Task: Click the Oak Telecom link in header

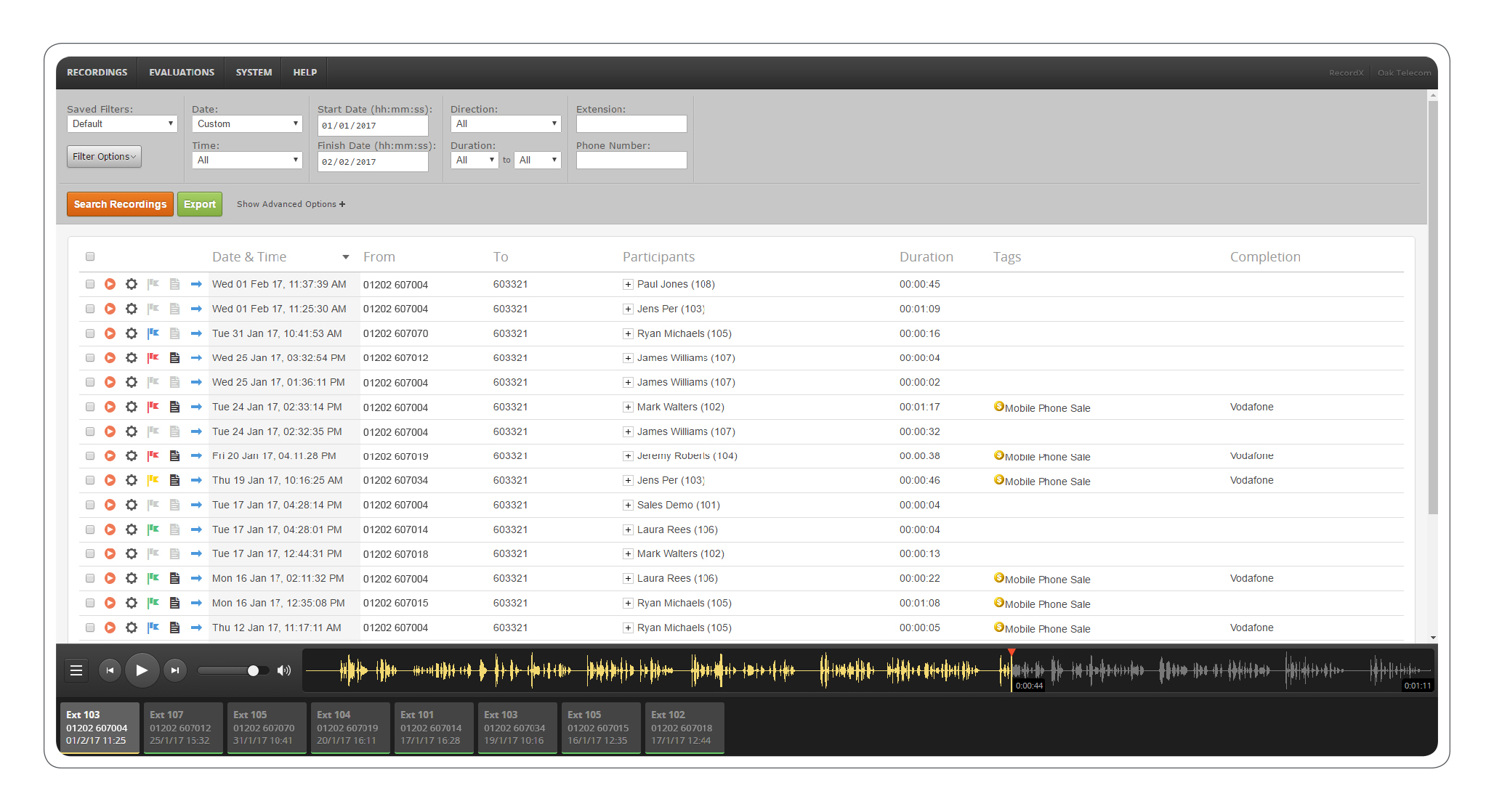Action: [1404, 73]
